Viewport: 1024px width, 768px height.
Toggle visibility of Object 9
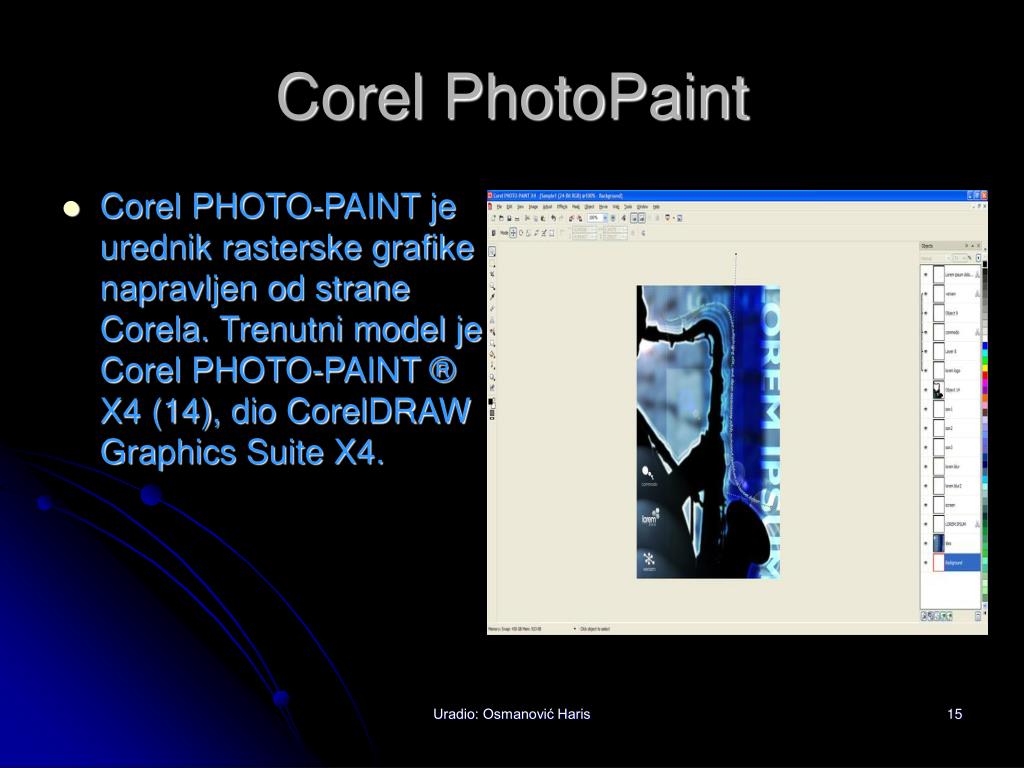[x=925, y=313]
